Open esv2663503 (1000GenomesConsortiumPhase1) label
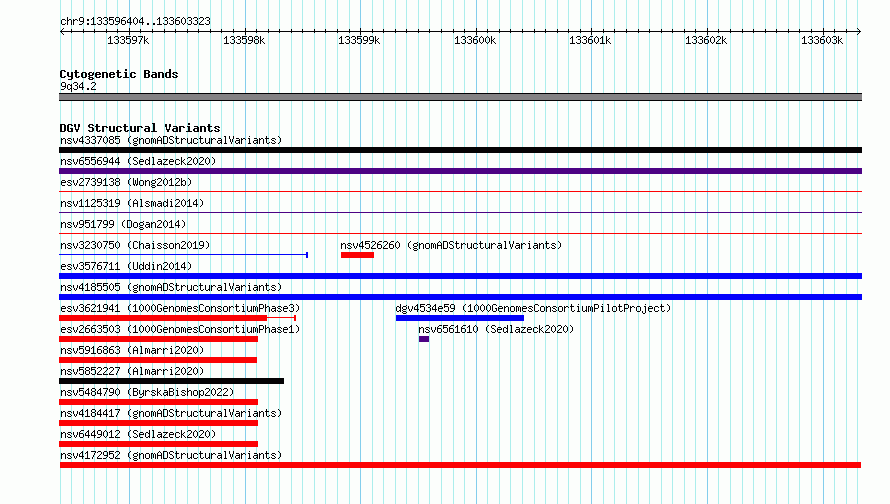890x504 pixels. tap(180, 329)
